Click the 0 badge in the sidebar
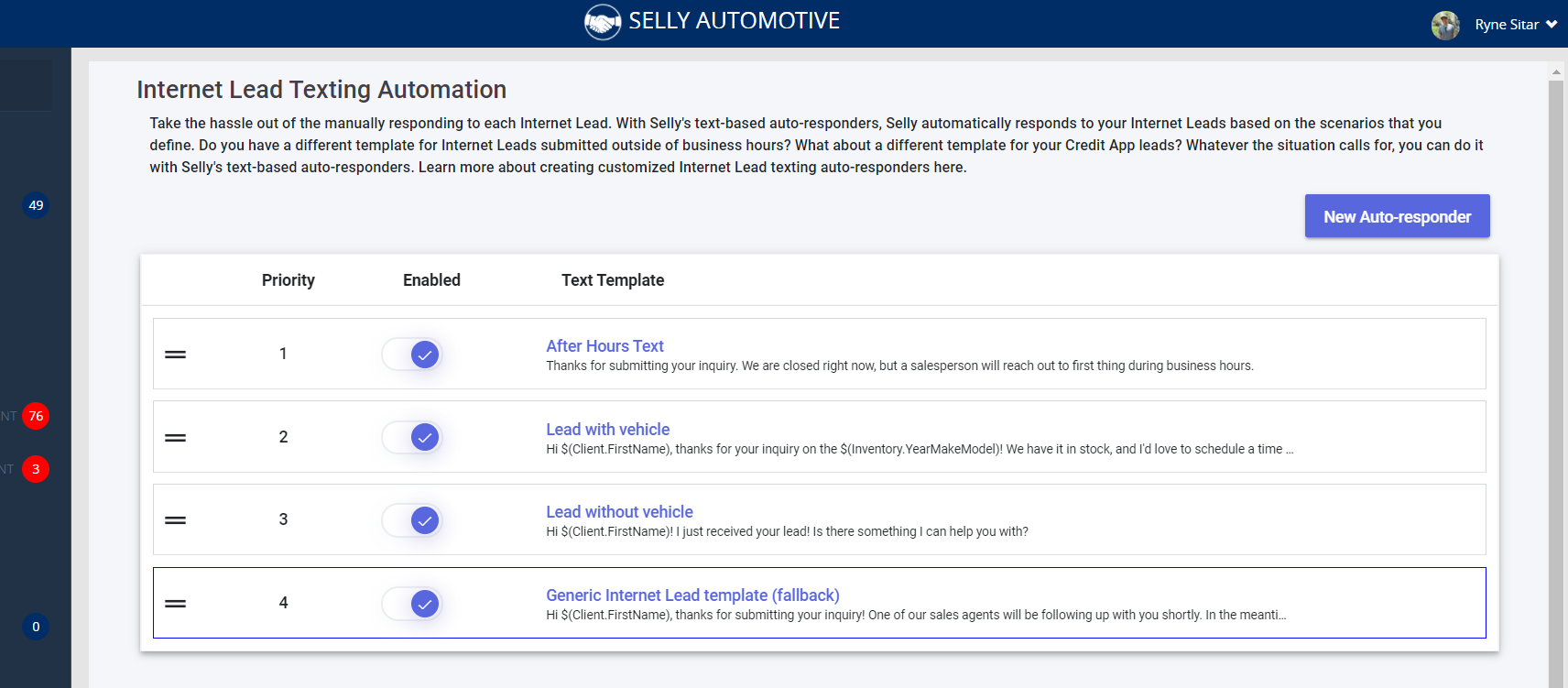 [36, 627]
